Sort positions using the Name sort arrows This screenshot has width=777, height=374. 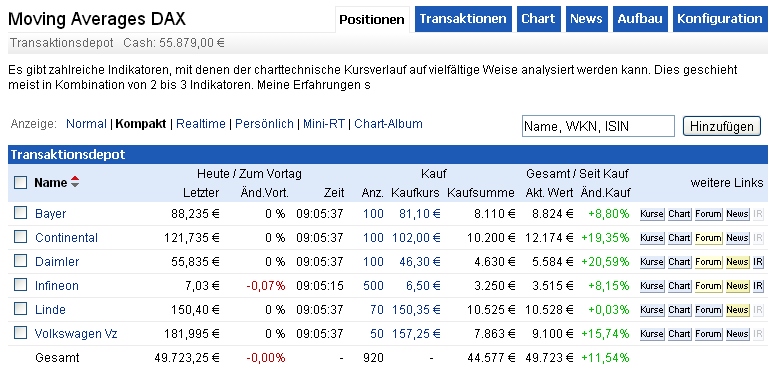click(x=75, y=182)
